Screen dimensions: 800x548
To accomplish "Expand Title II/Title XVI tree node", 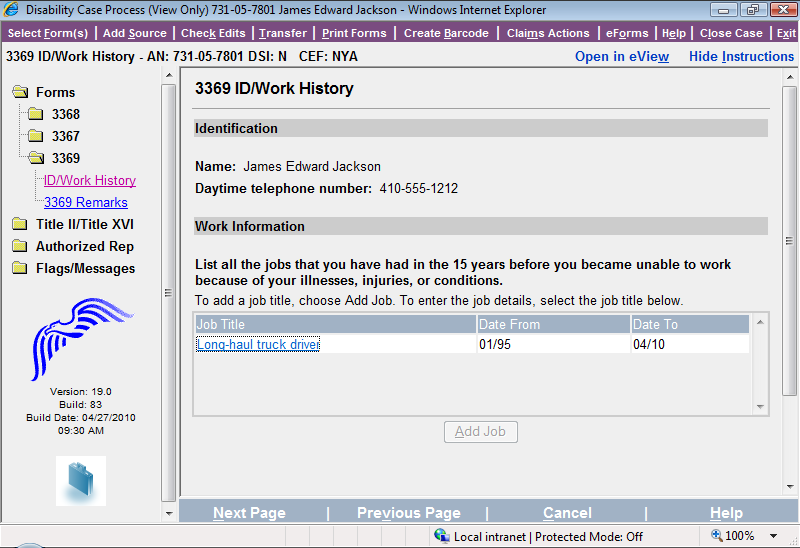I will click(x=85, y=225).
